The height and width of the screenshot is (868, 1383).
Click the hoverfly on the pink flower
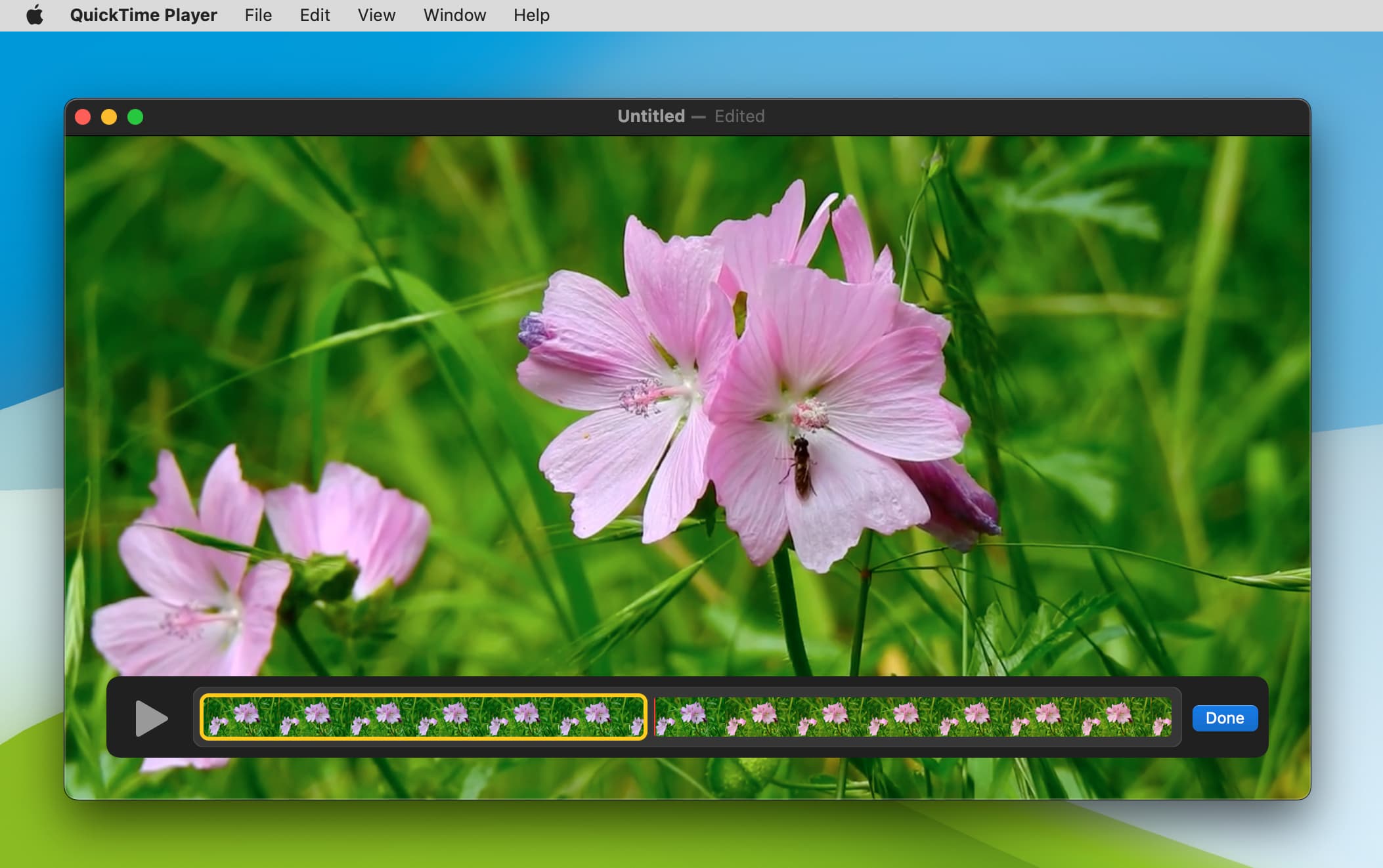tap(801, 466)
